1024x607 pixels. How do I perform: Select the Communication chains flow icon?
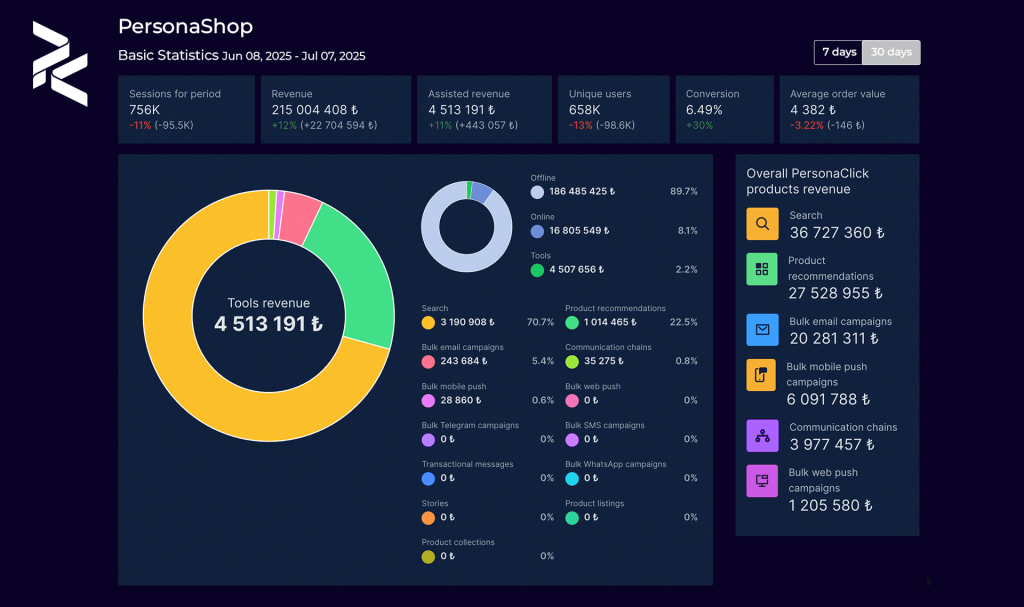(762, 435)
